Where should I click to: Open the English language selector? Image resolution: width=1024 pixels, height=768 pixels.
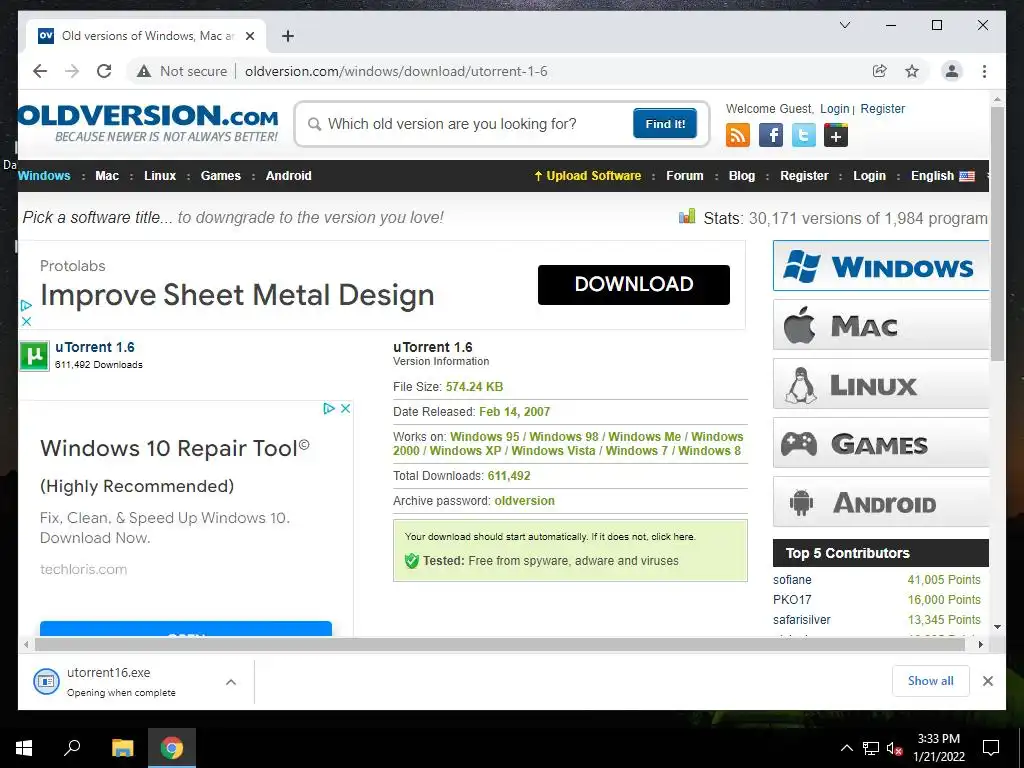pyautogui.click(x=942, y=176)
